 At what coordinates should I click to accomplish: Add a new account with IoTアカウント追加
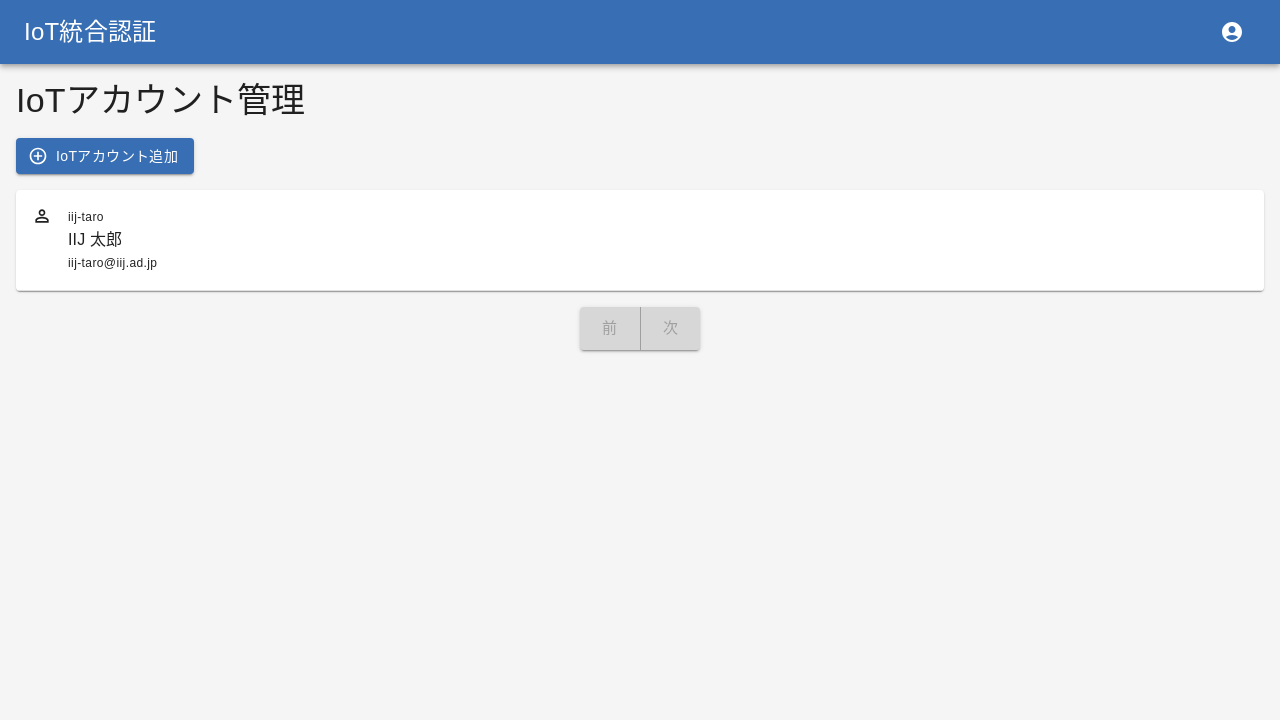[x=105, y=156]
